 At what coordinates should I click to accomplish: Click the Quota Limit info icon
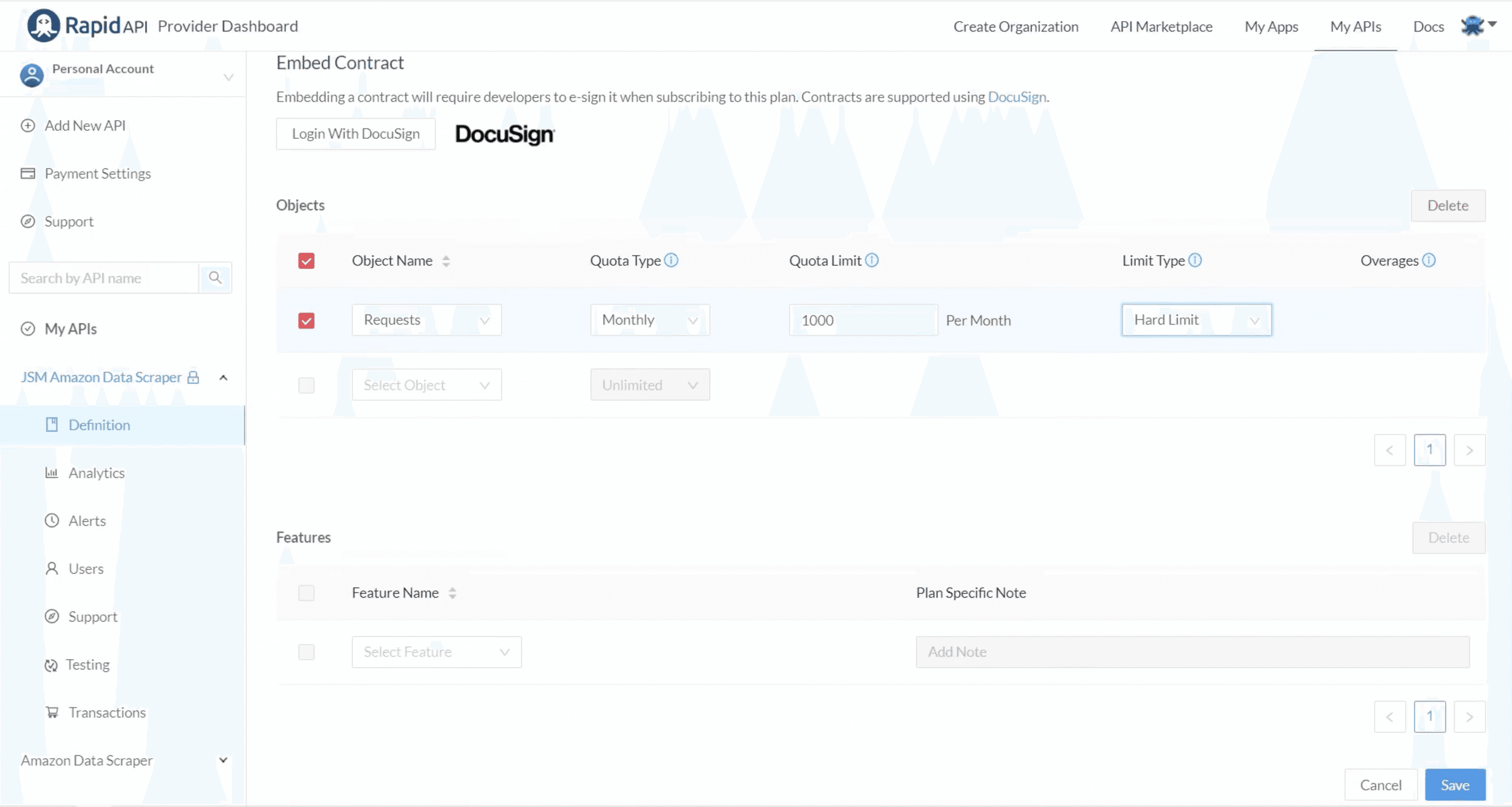[x=871, y=260]
